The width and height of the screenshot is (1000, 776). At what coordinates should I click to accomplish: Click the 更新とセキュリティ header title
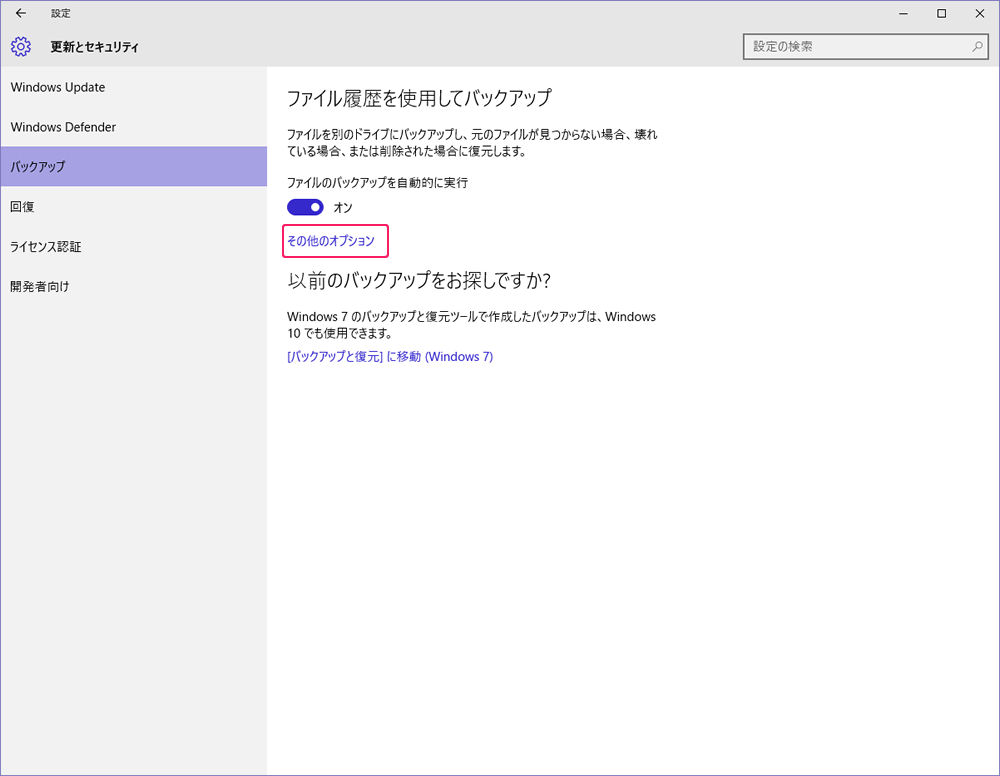click(94, 47)
